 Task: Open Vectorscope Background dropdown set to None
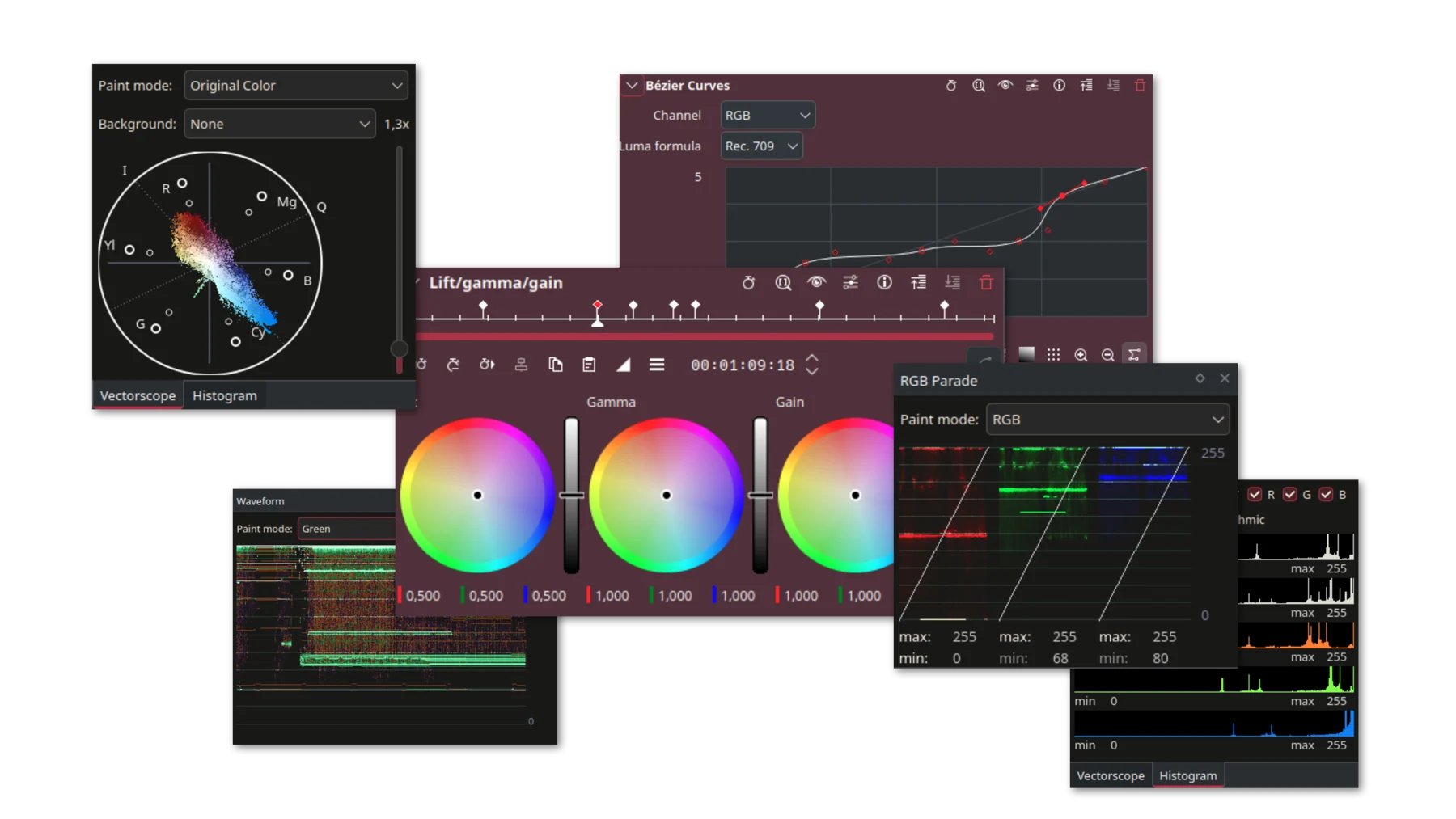coord(280,124)
